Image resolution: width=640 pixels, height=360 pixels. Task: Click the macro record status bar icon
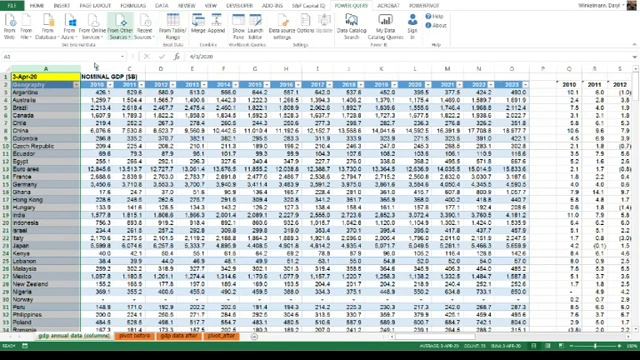pos(25,346)
